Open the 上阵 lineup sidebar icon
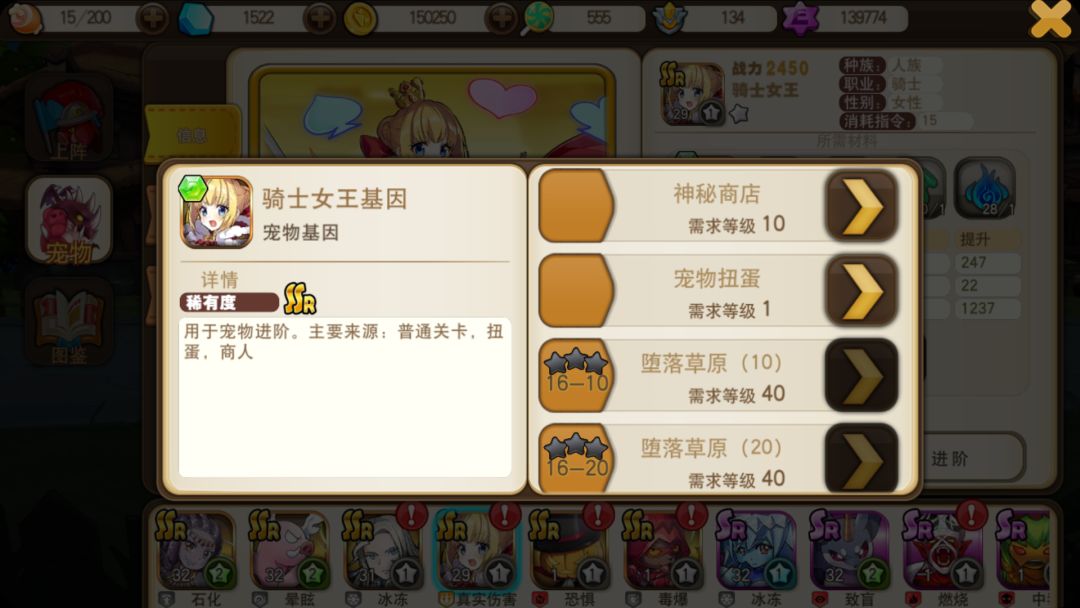The image size is (1080, 608). [x=69, y=118]
